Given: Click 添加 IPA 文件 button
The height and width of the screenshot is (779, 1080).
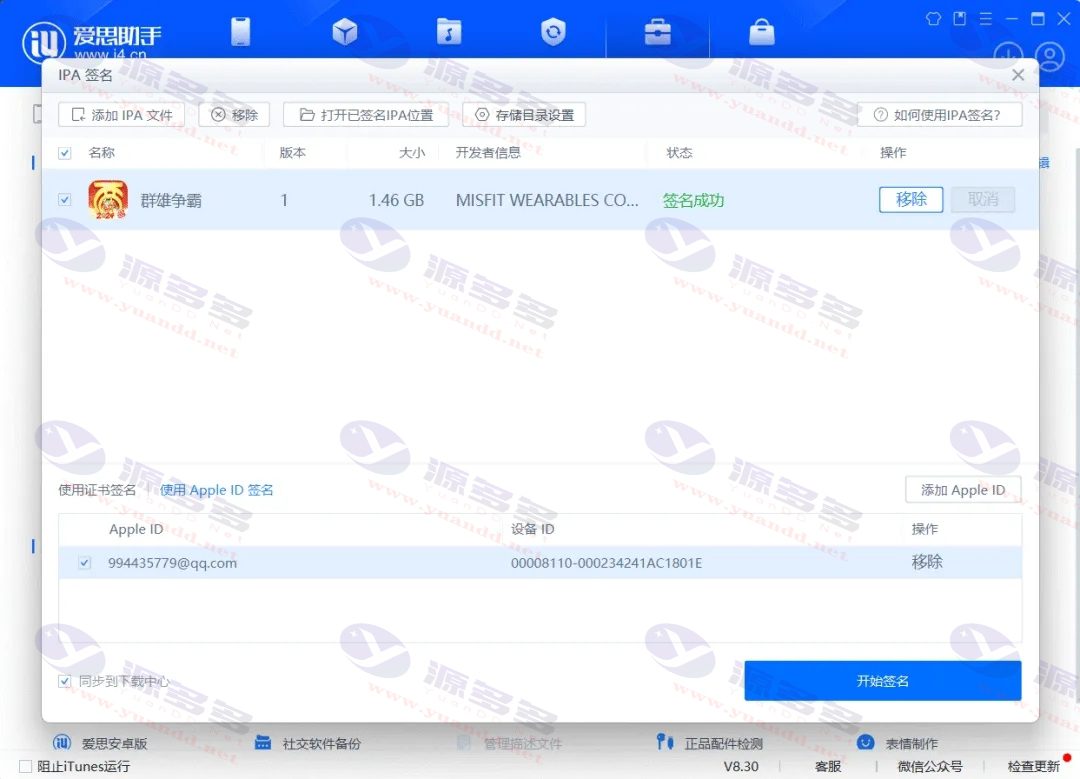Looking at the screenshot, I should coord(121,115).
